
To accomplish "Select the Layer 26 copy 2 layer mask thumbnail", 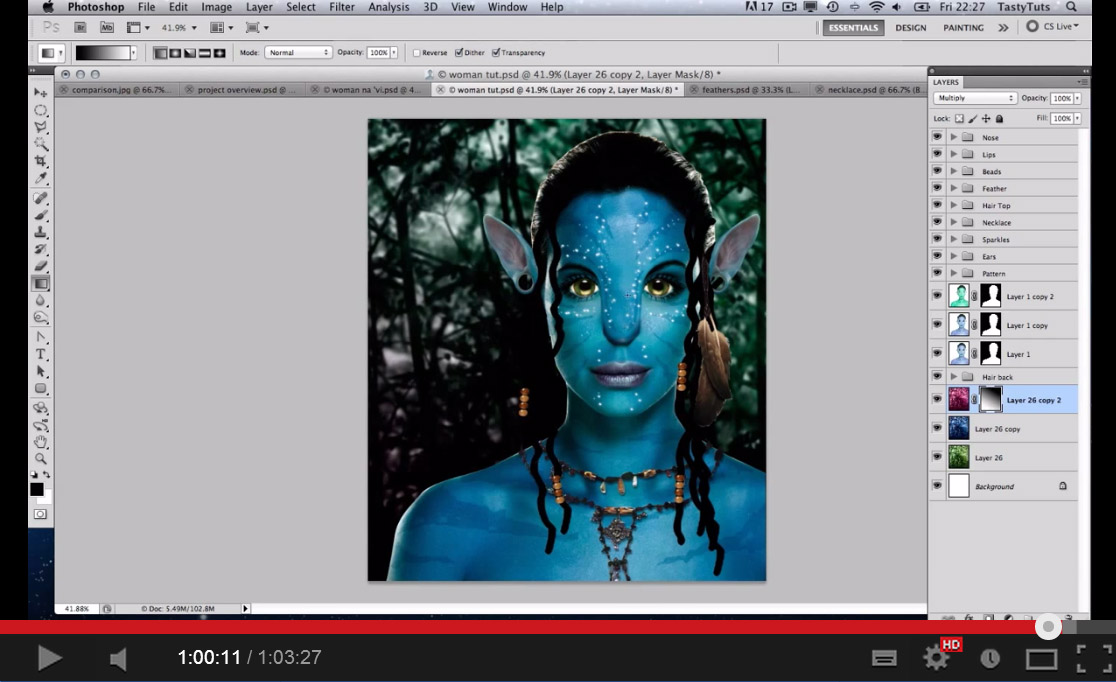I will [x=991, y=399].
